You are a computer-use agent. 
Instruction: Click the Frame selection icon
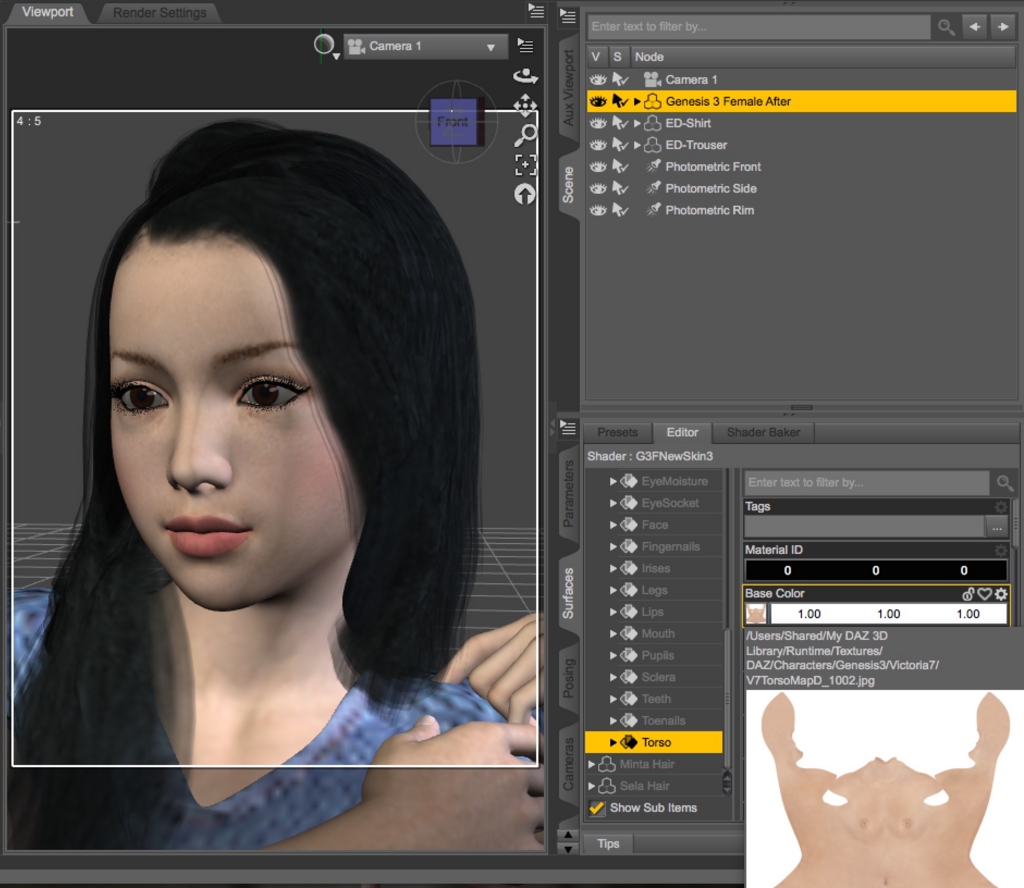click(525, 166)
